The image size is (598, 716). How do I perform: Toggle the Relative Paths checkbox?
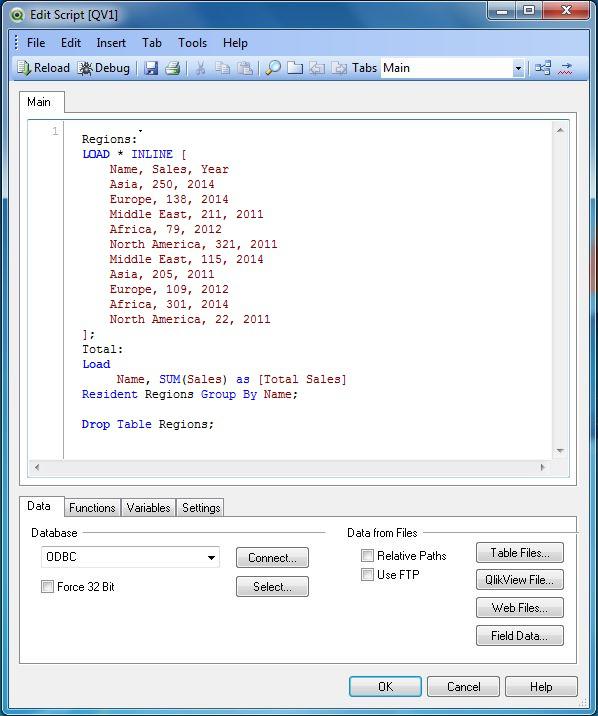coord(367,555)
